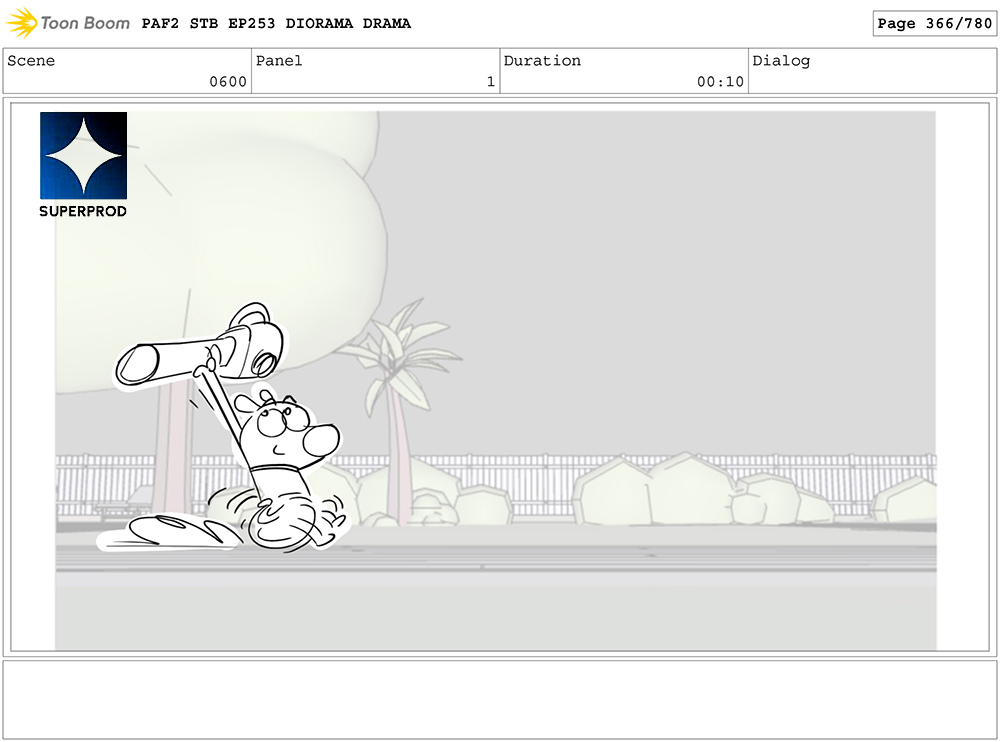The image size is (1000, 742).
Task: Click the 'Page 366/780' box
Action: coord(934,24)
